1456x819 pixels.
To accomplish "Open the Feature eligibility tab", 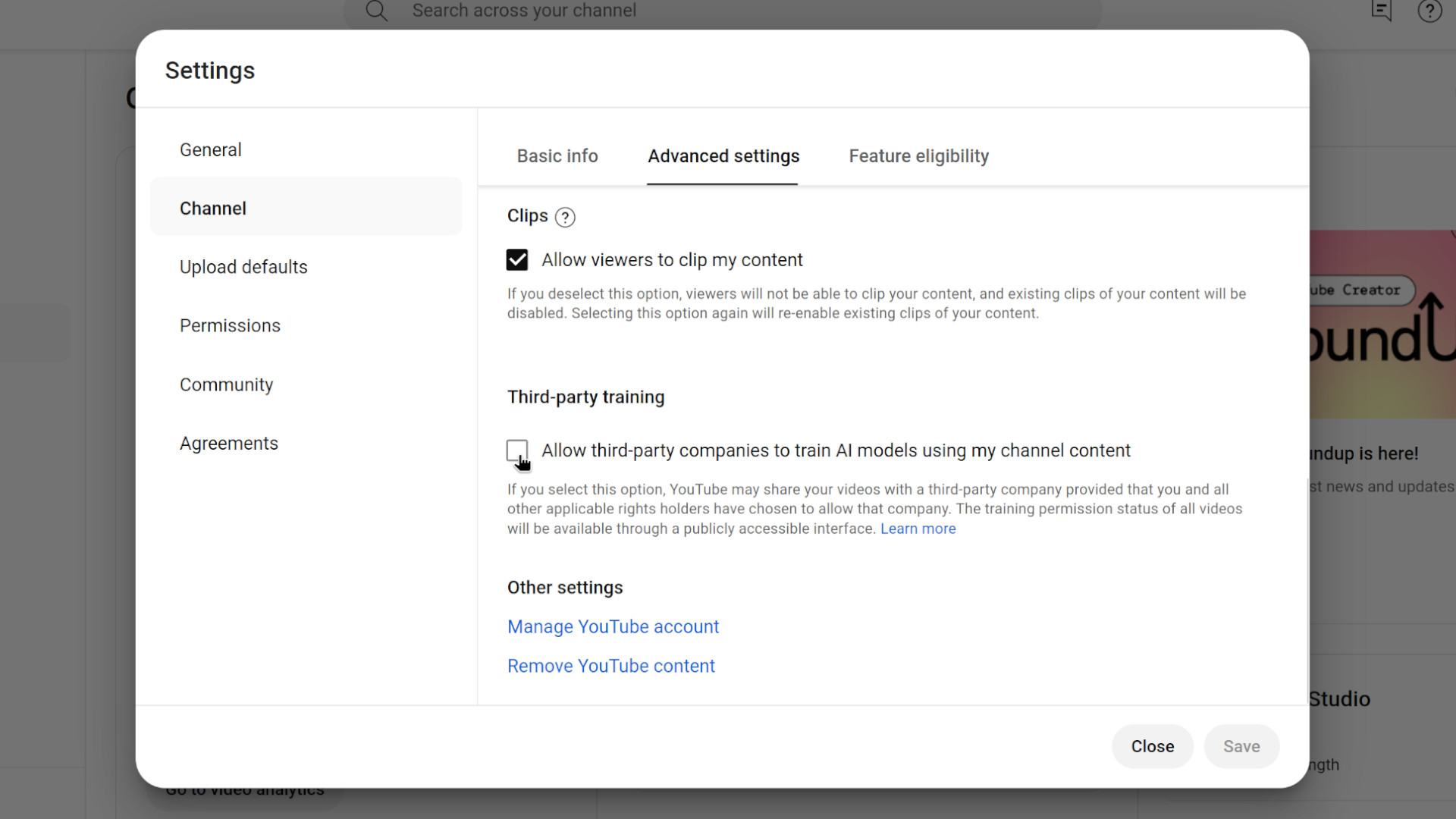I will 918,156.
